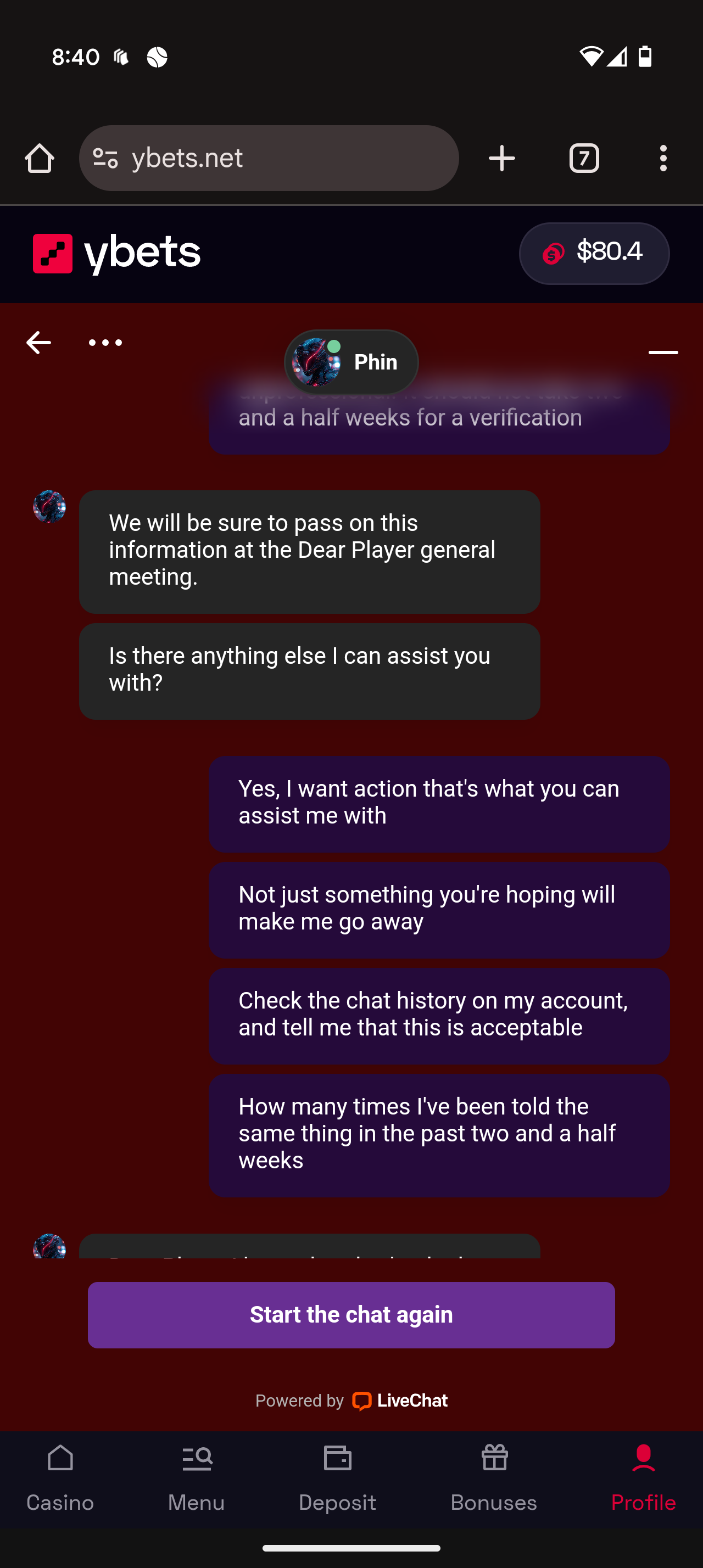Tap the site info icon in address bar
This screenshot has width=703, height=1568.
coord(105,158)
